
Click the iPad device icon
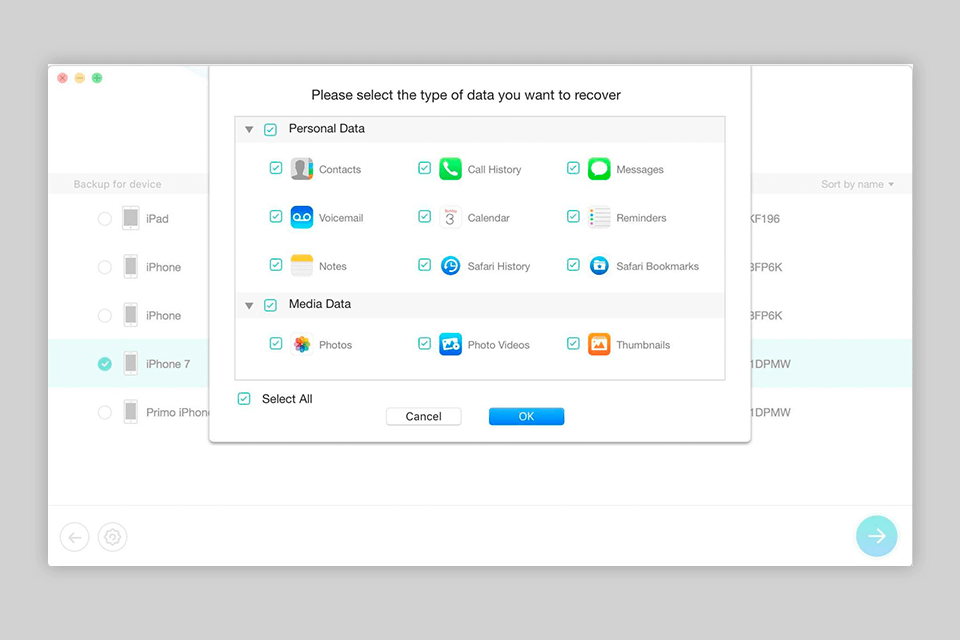click(130, 218)
